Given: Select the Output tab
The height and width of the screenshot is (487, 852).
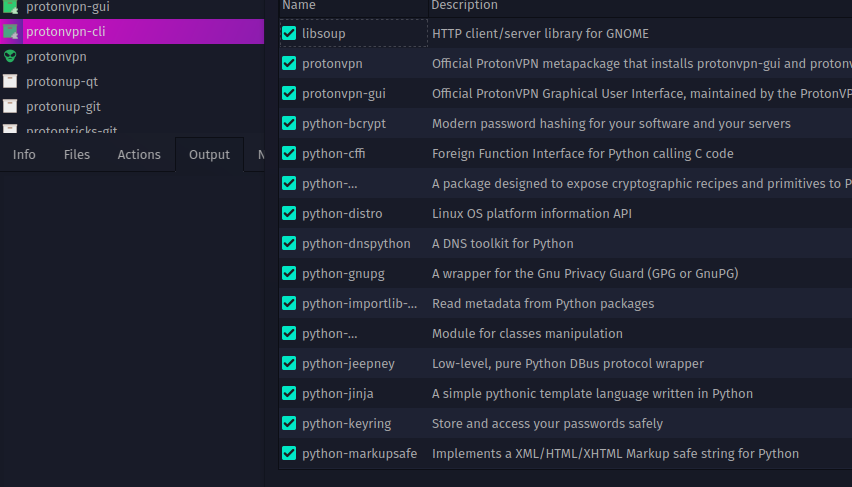Looking at the screenshot, I should pyautogui.click(x=209, y=154).
